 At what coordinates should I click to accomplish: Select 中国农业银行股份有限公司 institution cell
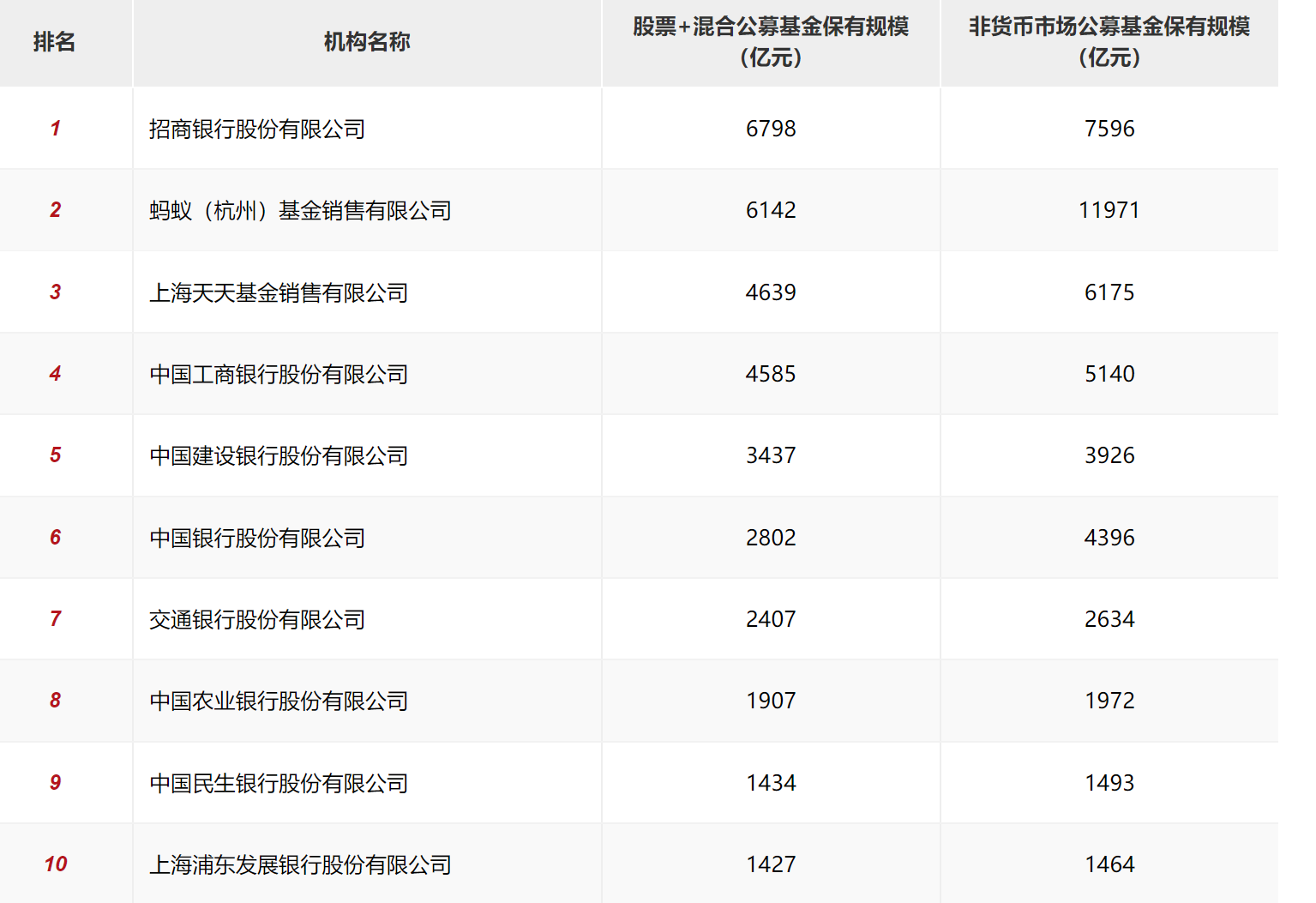[x=279, y=701]
